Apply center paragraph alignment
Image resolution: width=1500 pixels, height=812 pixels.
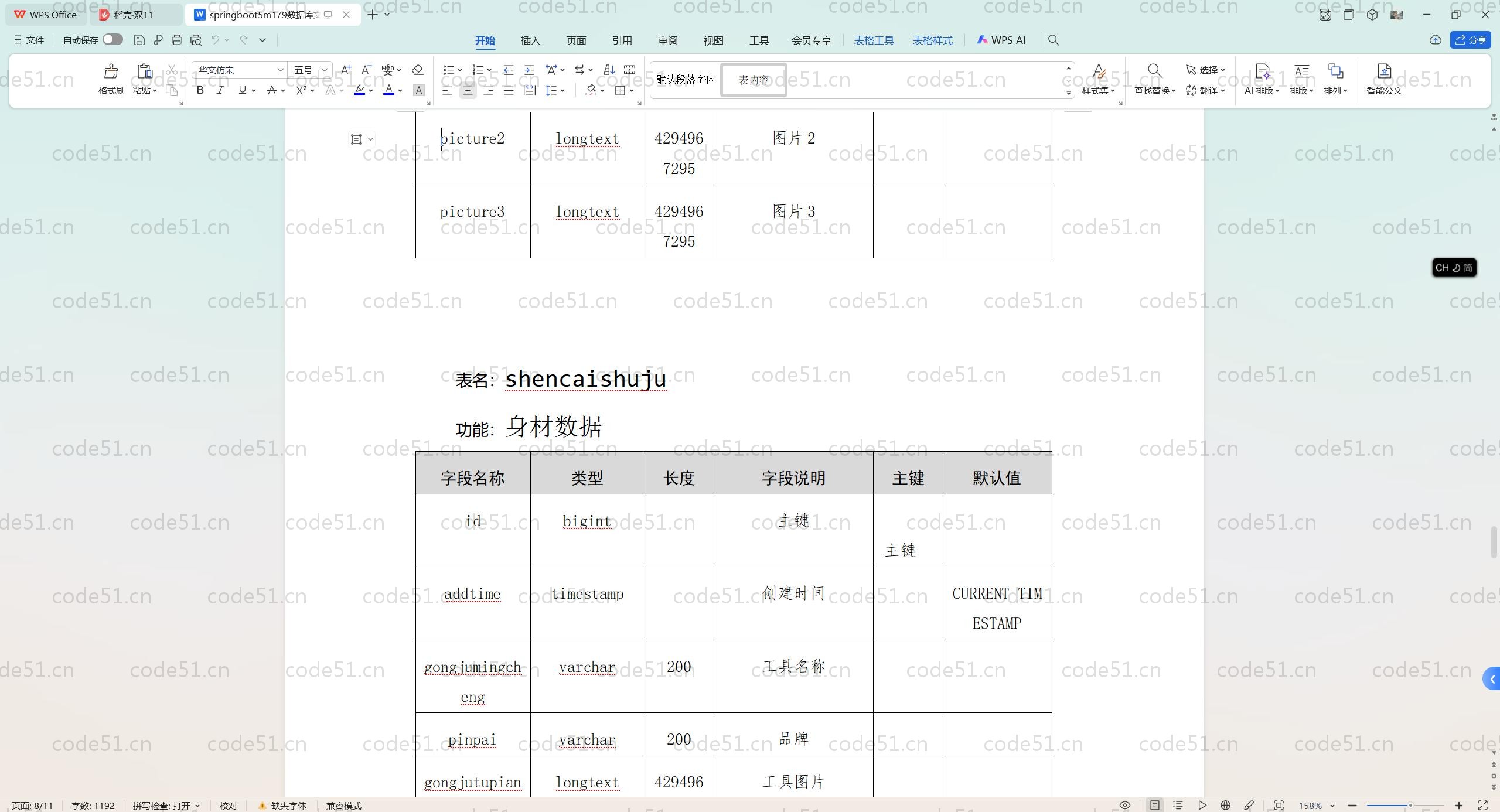[x=468, y=90]
